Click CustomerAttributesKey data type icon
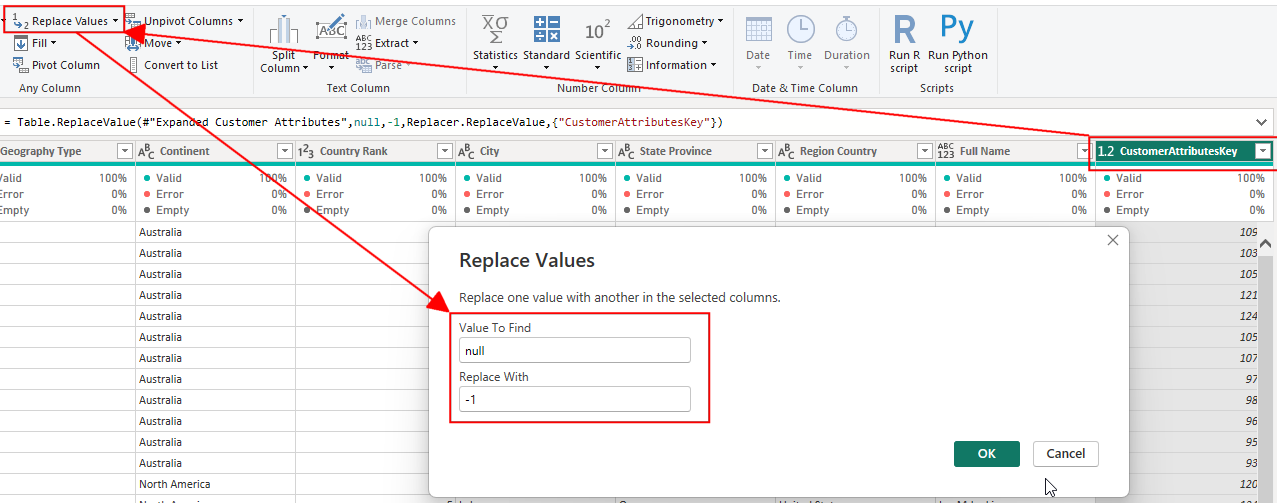The width and height of the screenshot is (1277, 503). coord(1106,152)
